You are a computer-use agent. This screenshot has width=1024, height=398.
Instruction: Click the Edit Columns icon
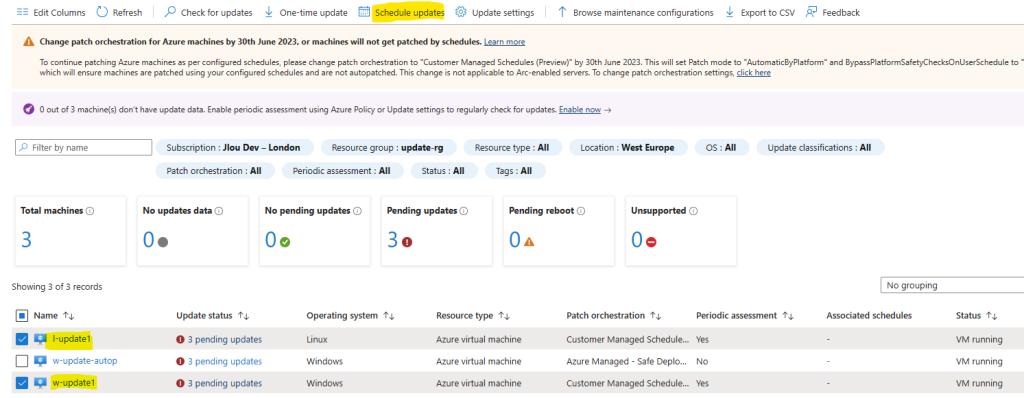[x=22, y=12]
